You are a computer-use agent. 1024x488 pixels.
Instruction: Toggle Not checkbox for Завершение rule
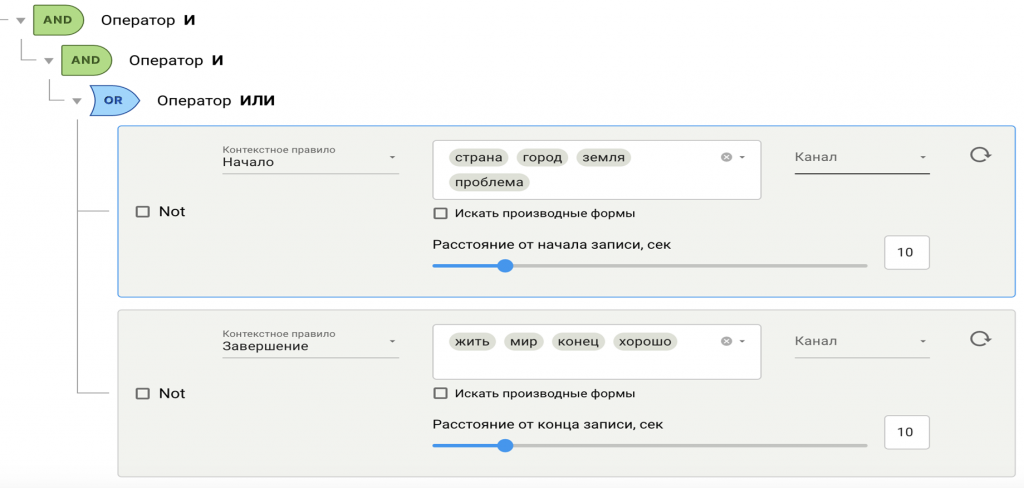point(142,394)
